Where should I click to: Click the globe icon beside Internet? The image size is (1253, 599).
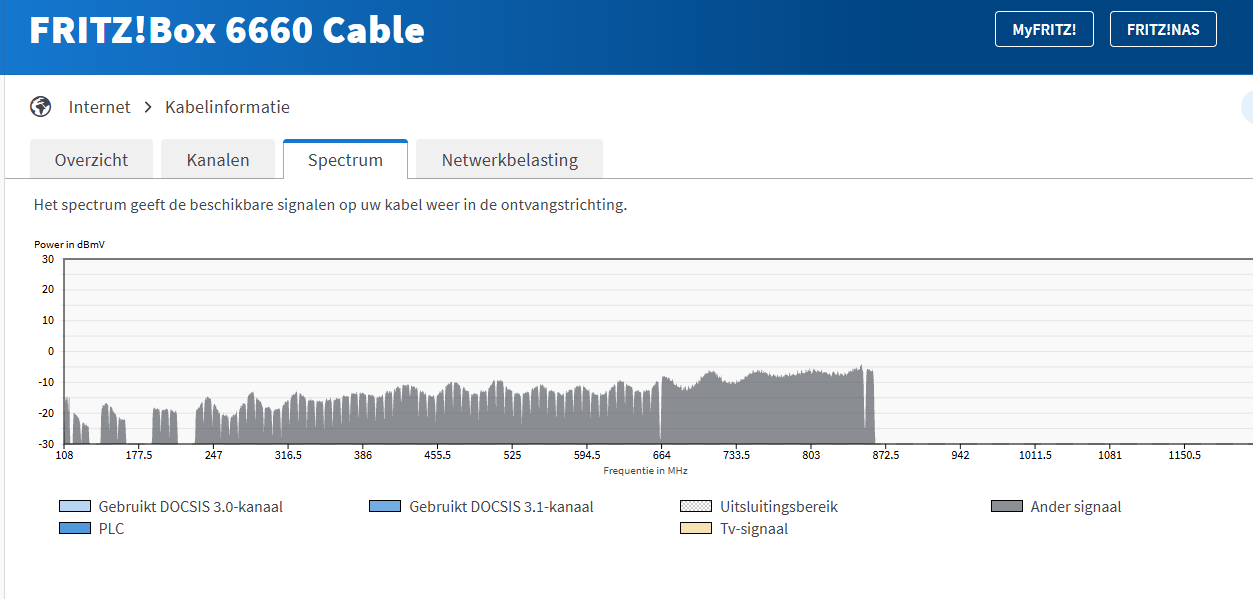point(41,106)
